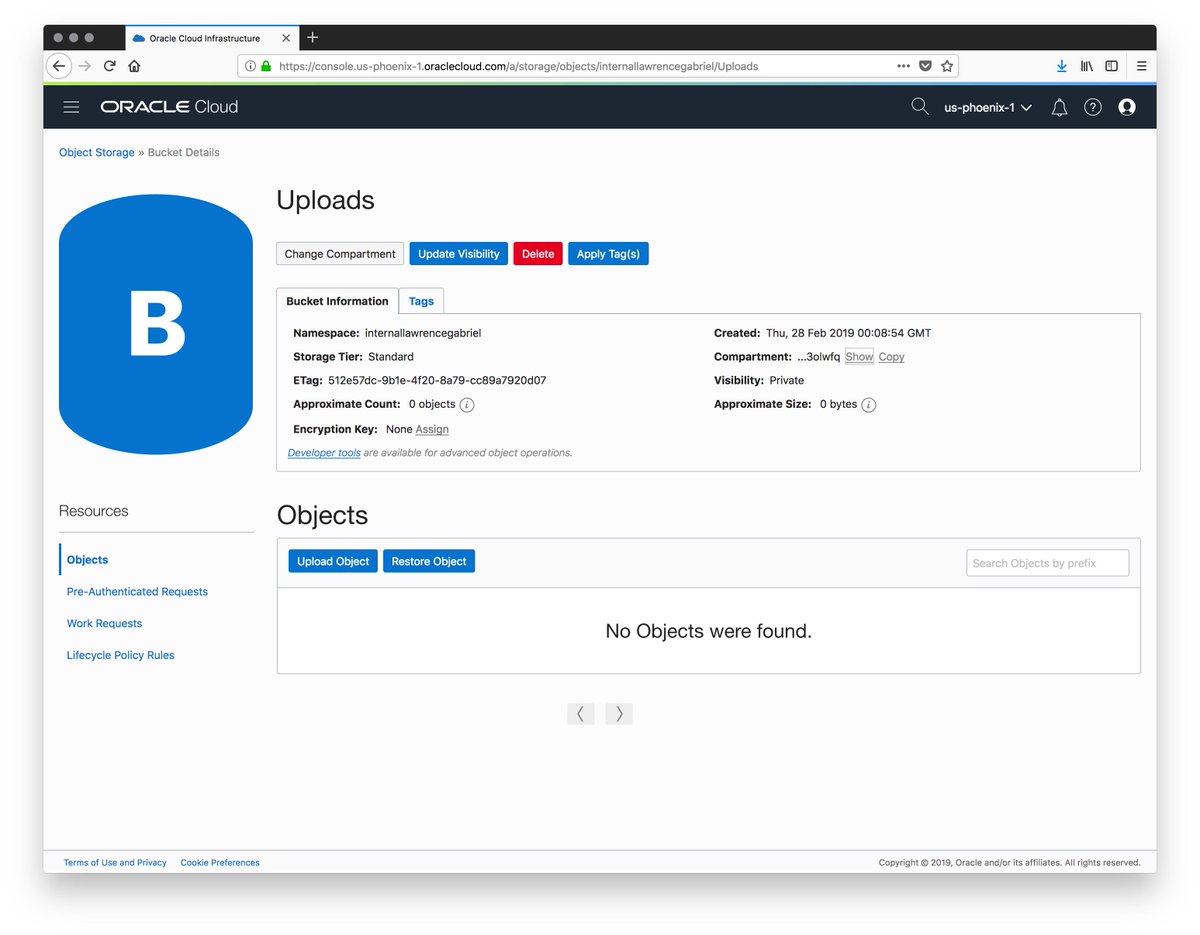Click the Storage Tier value Standard
Screen dimensions: 1200x935
391,357
